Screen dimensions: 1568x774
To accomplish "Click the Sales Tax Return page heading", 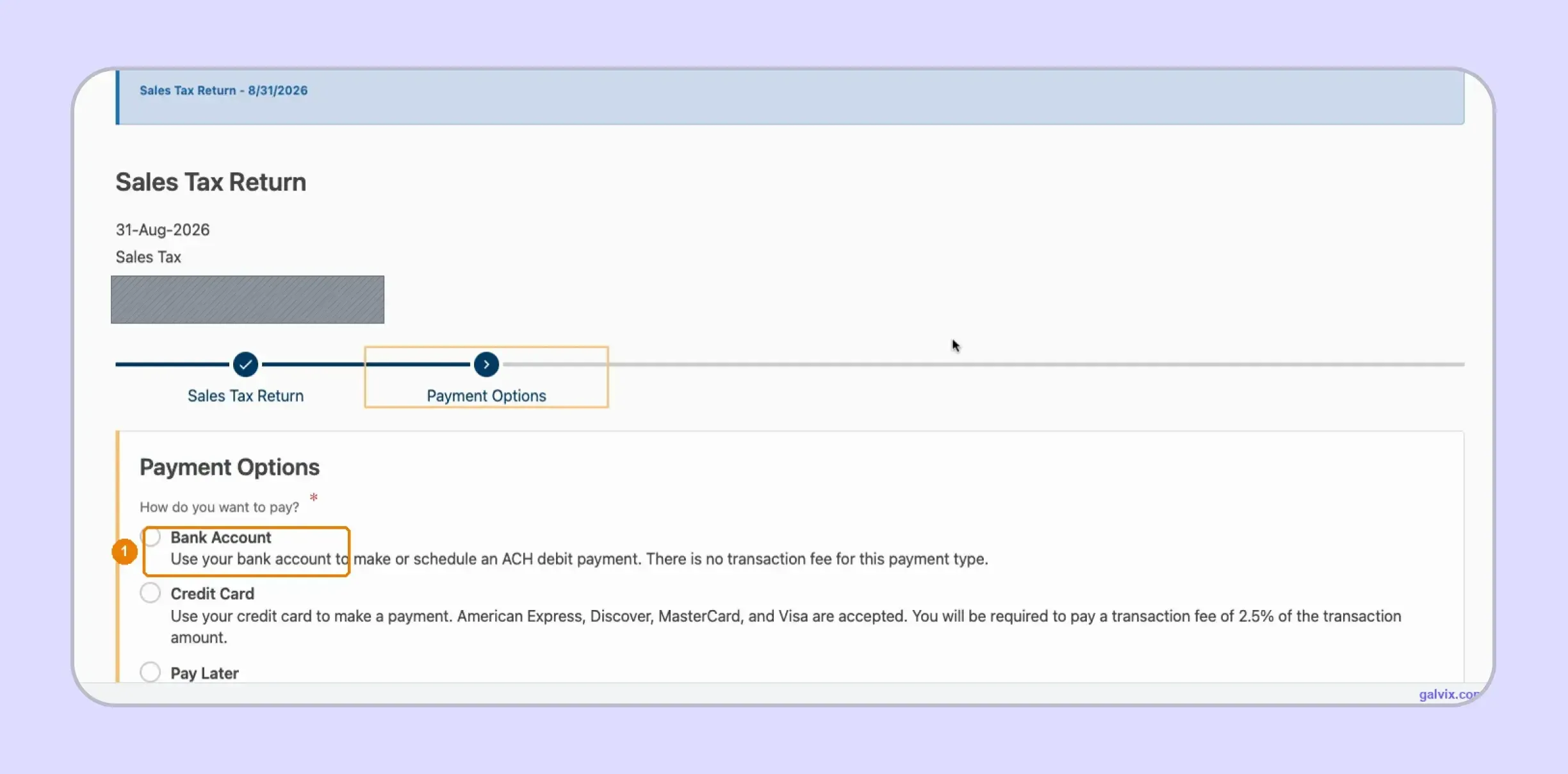I will [x=211, y=182].
